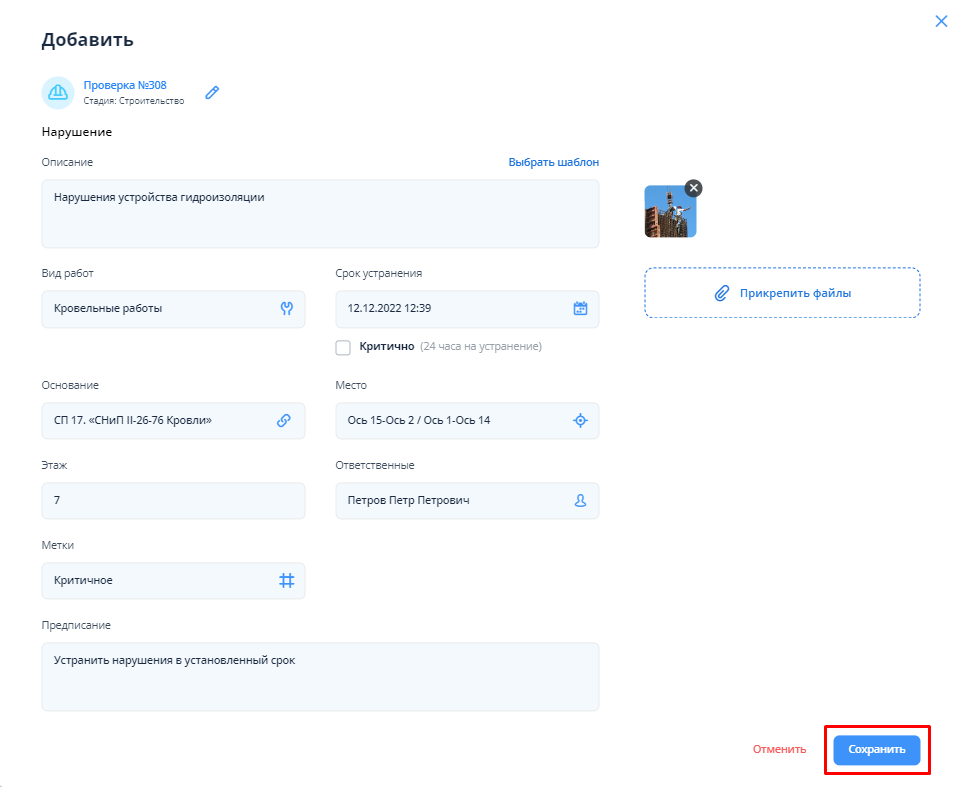Click the wrench icon in Вид работ field

click(x=286, y=309)
